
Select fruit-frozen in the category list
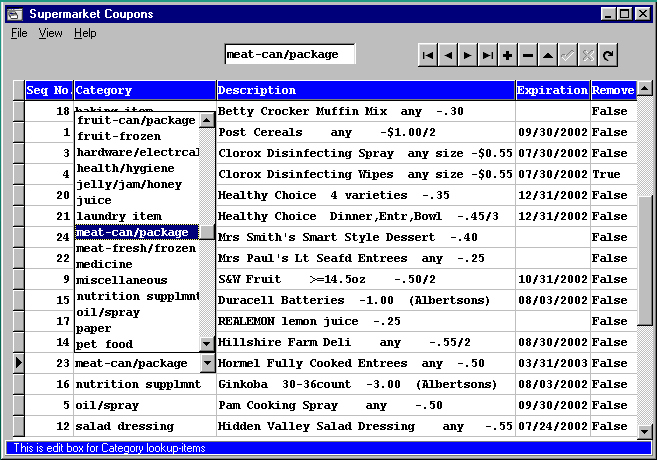point(137,136)
